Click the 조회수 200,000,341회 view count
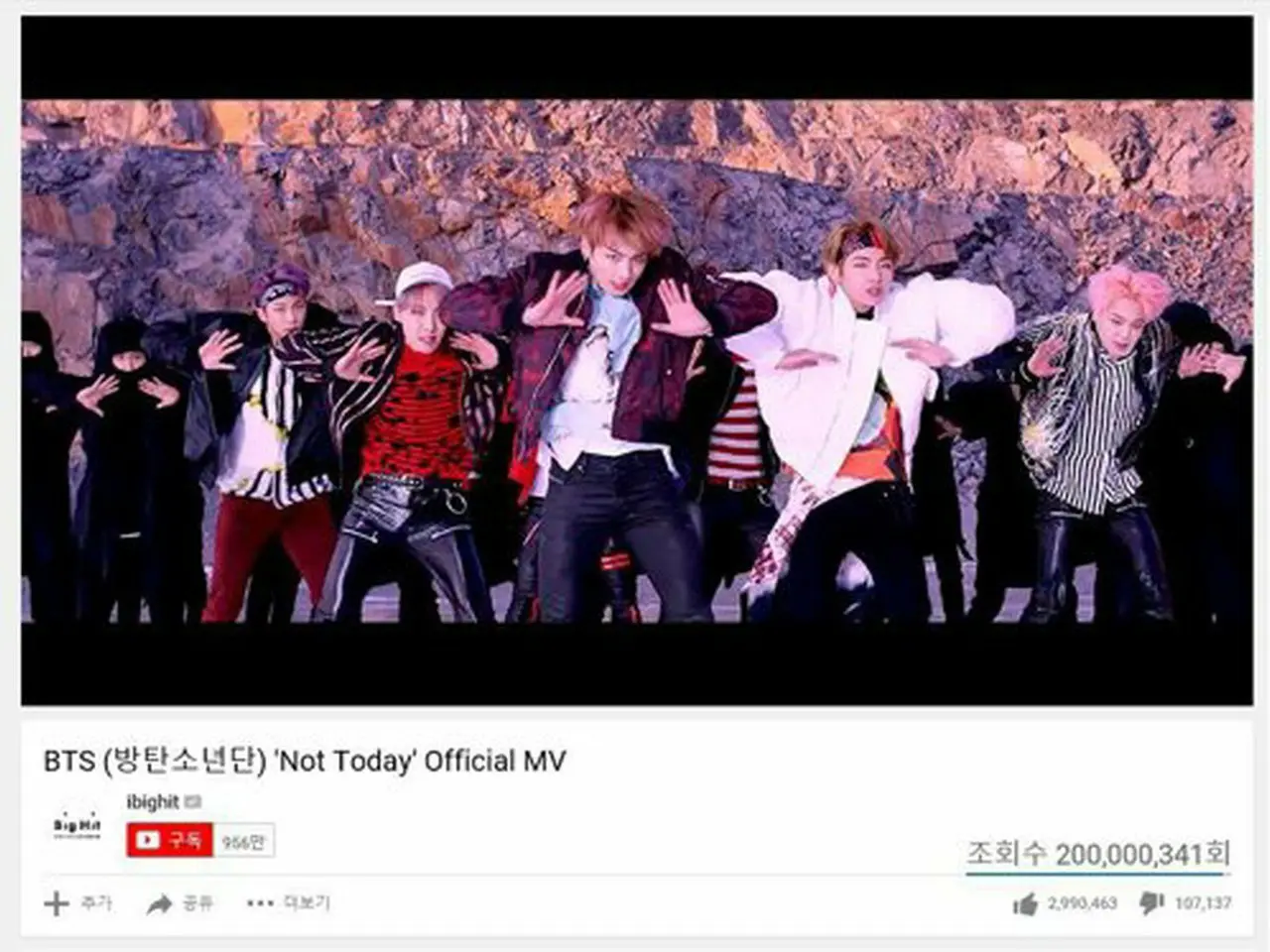Viewport: 1270px width, 952px height. click(x=1098, y=853)
